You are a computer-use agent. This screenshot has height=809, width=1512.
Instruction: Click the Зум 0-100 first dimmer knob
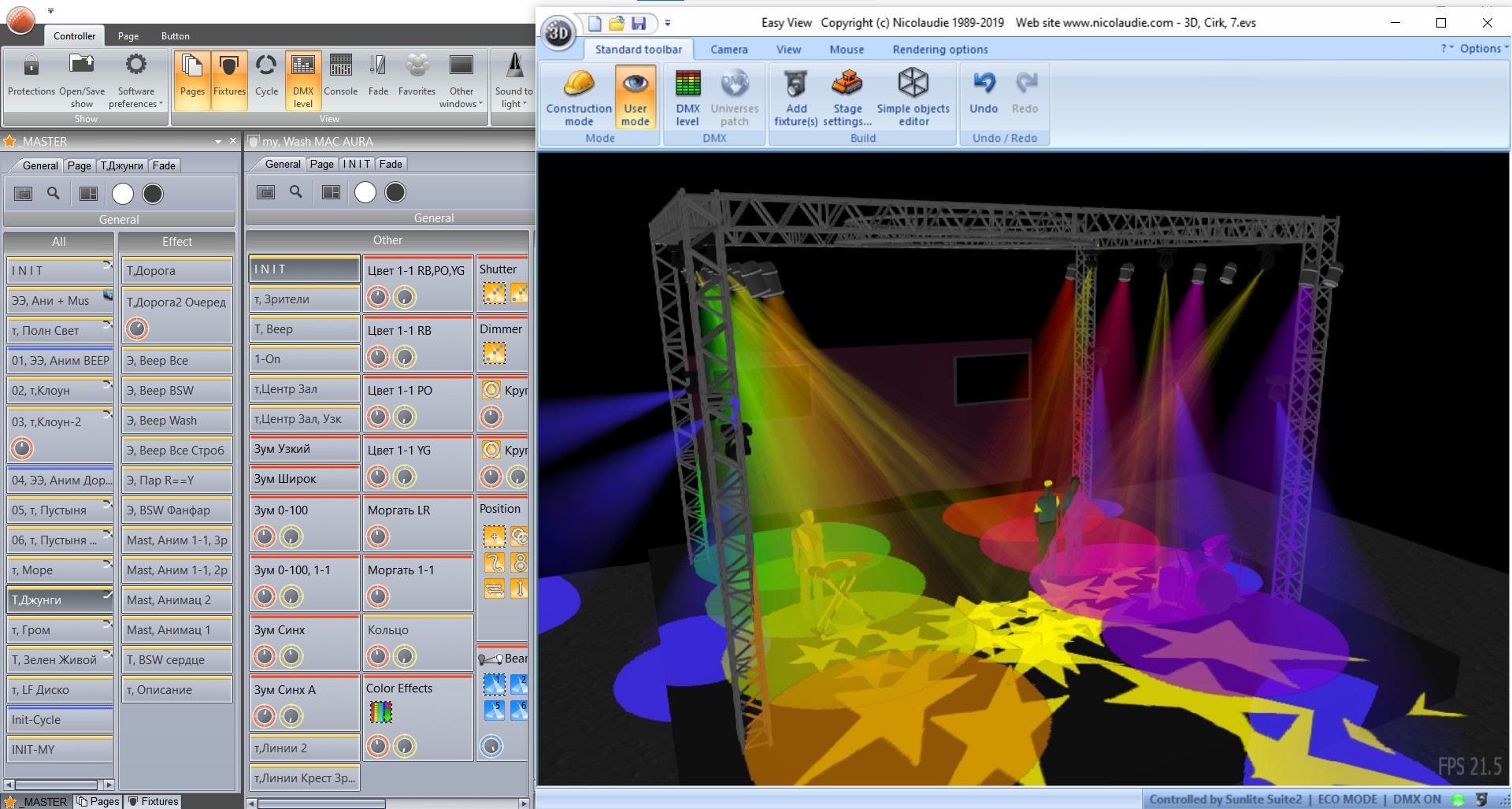tap(265, 536)
